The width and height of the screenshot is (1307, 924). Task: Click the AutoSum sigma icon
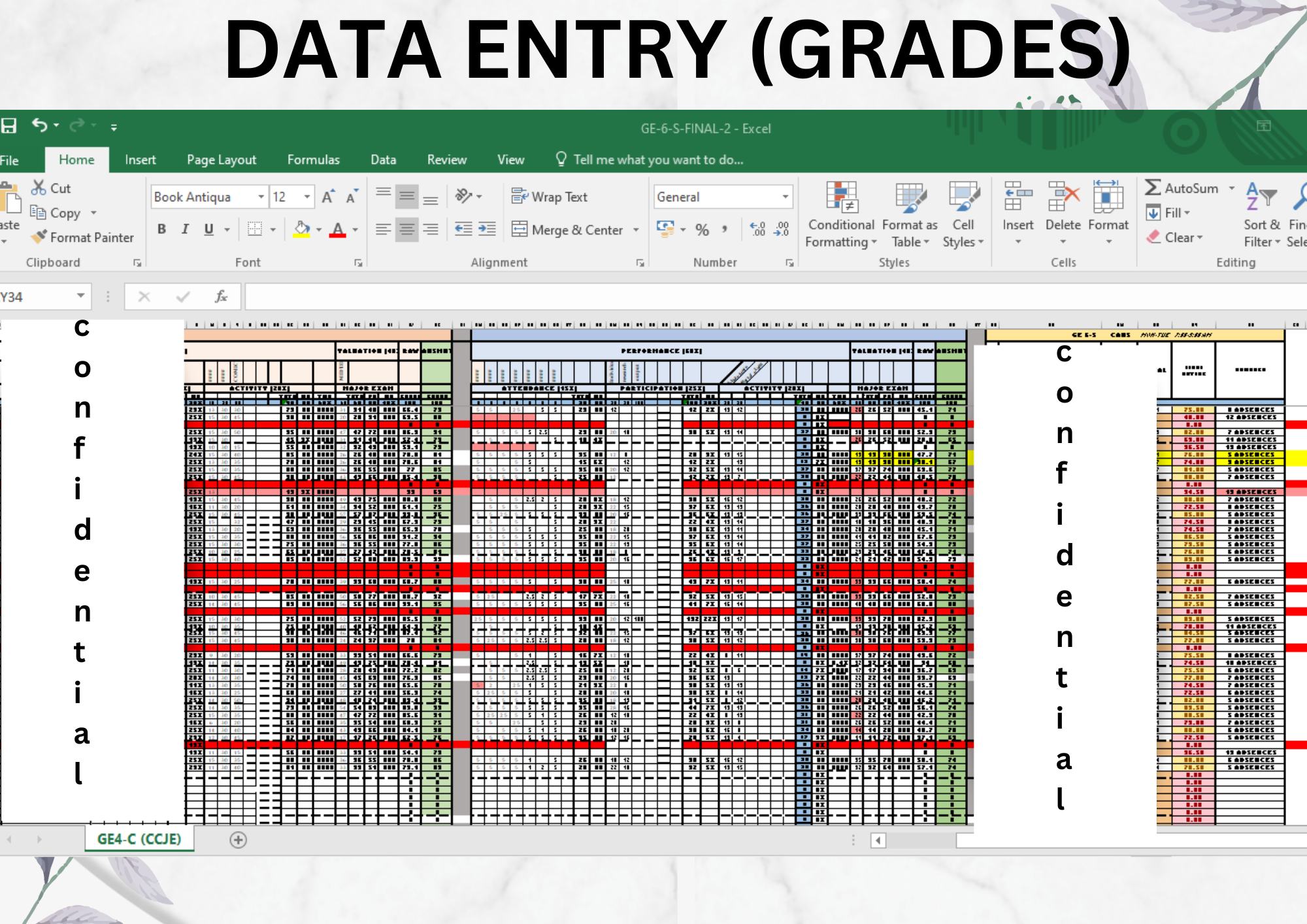coord(1153,188)
